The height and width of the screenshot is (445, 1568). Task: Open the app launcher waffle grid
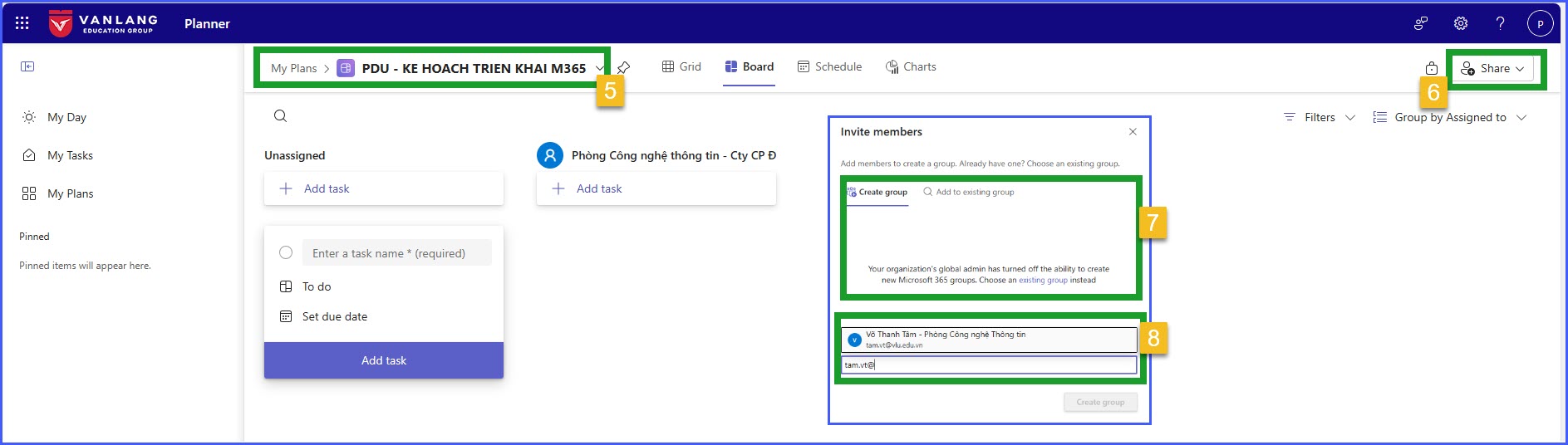[x=22, y=23]
